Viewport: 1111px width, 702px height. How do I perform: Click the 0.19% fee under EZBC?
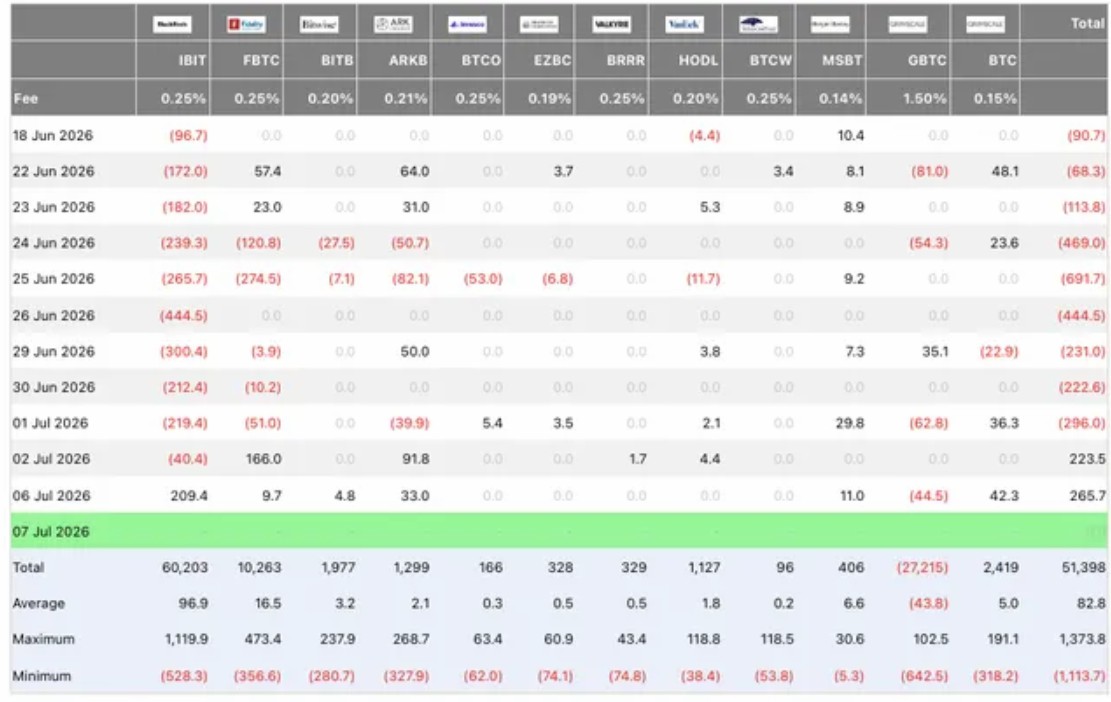point(550,98)
